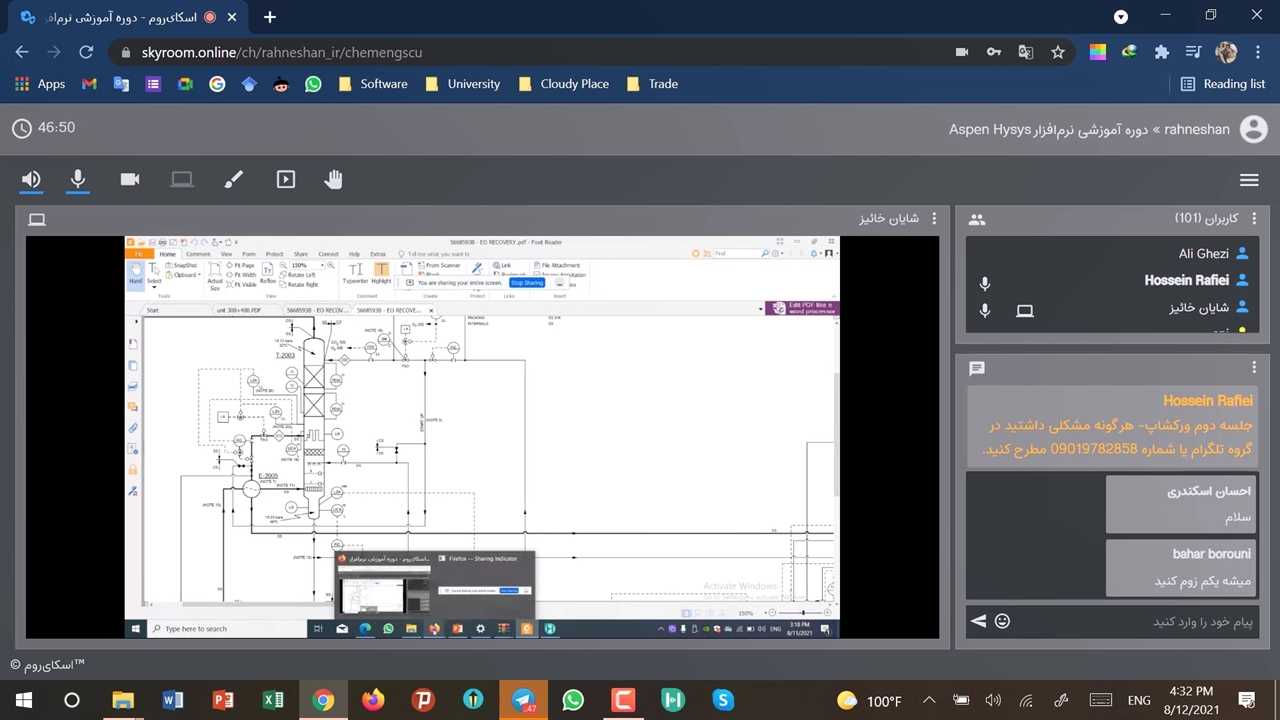This screenshot has width=1280, height=720.
Task: Toggle the microphone on or off
Action: 78,179
